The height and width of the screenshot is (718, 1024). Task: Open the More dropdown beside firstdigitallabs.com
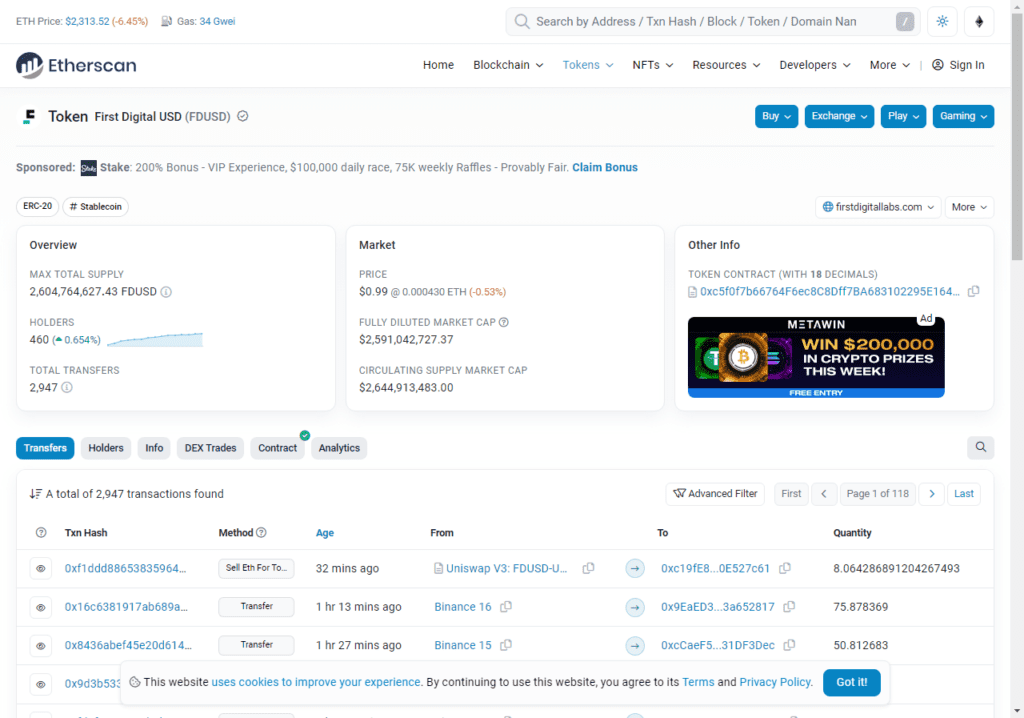[x=969, y=207]
